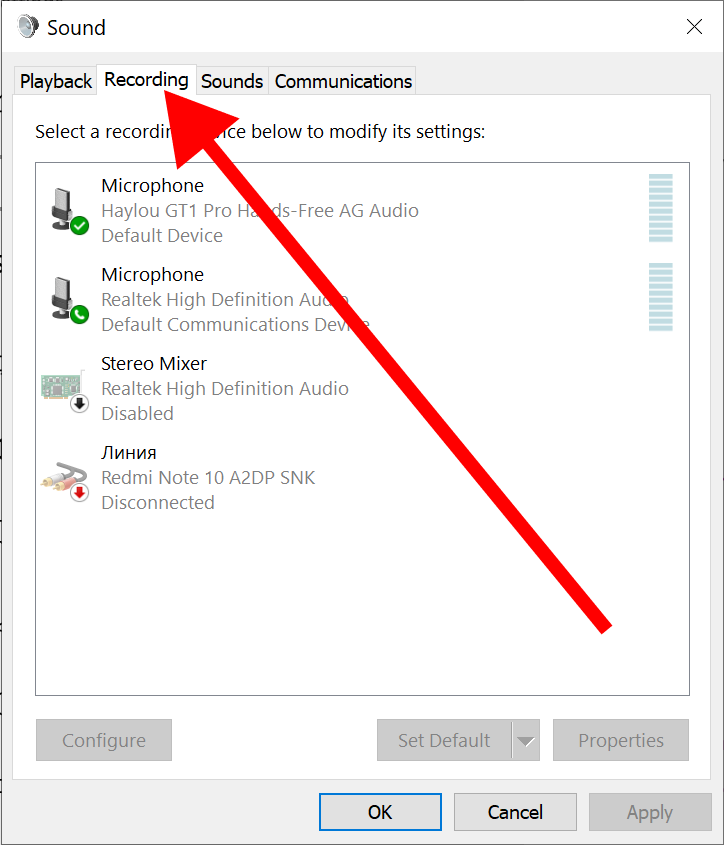Select the Haylou GT1 Pro microphone icon
The width and height of the screenshot is (724, 845).
pyautogui.click(x=63, y=207)
